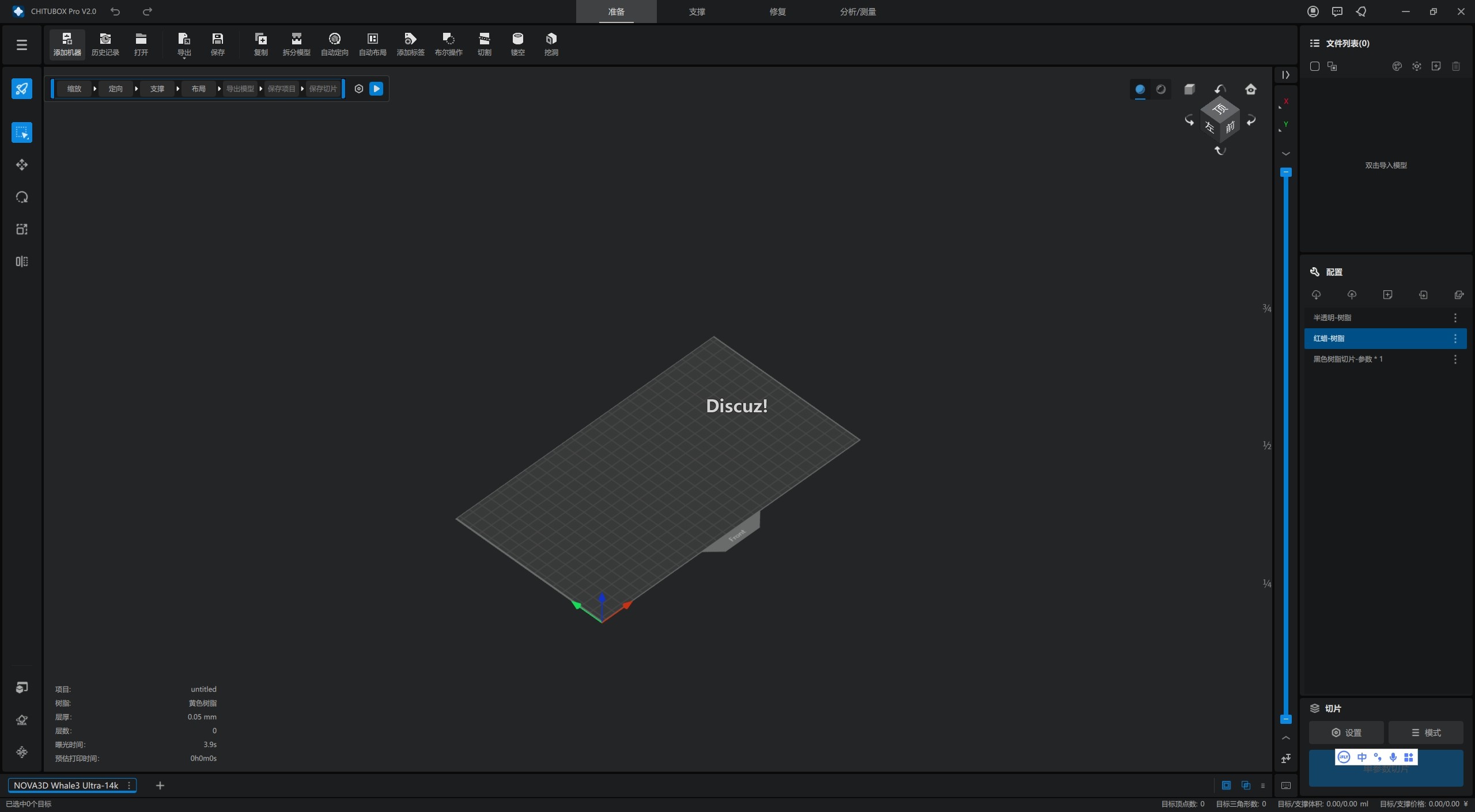Click the 模式 mode button
This screenshot has height=812, width=1475.
1425,733
